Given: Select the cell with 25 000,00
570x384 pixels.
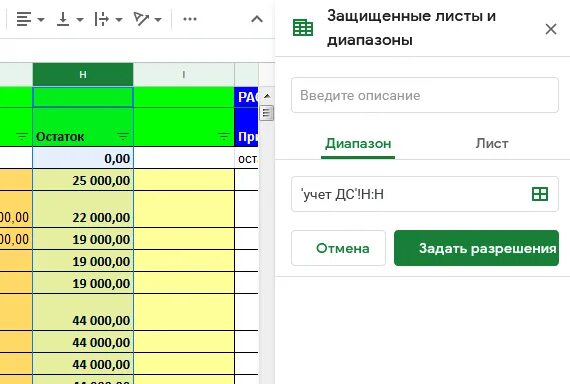Looking at the screenshot, I should (83, 180).
